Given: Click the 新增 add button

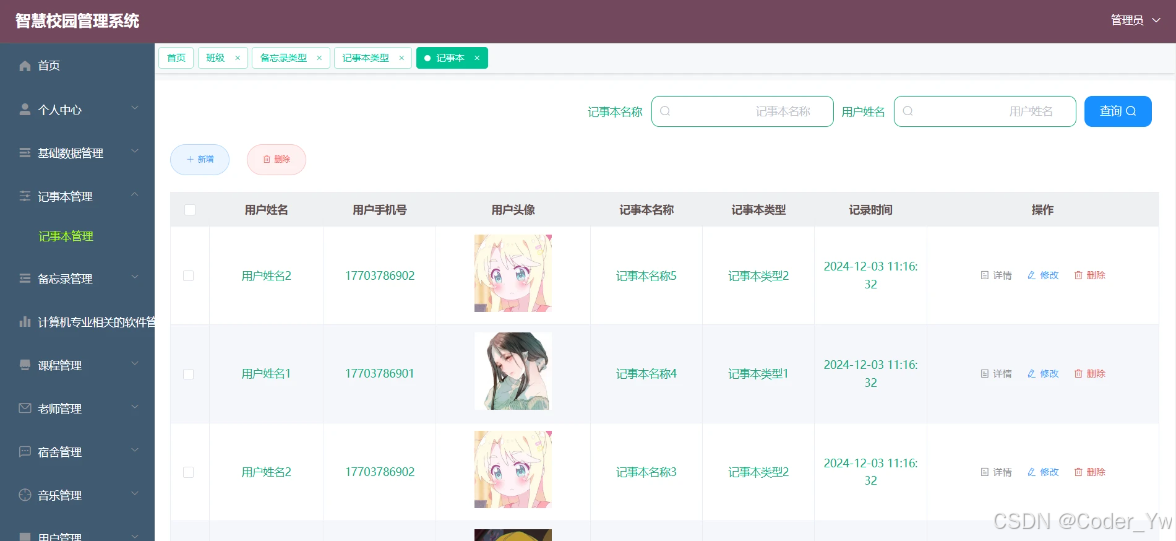Looking at the screenshot, I should [200, 159].
